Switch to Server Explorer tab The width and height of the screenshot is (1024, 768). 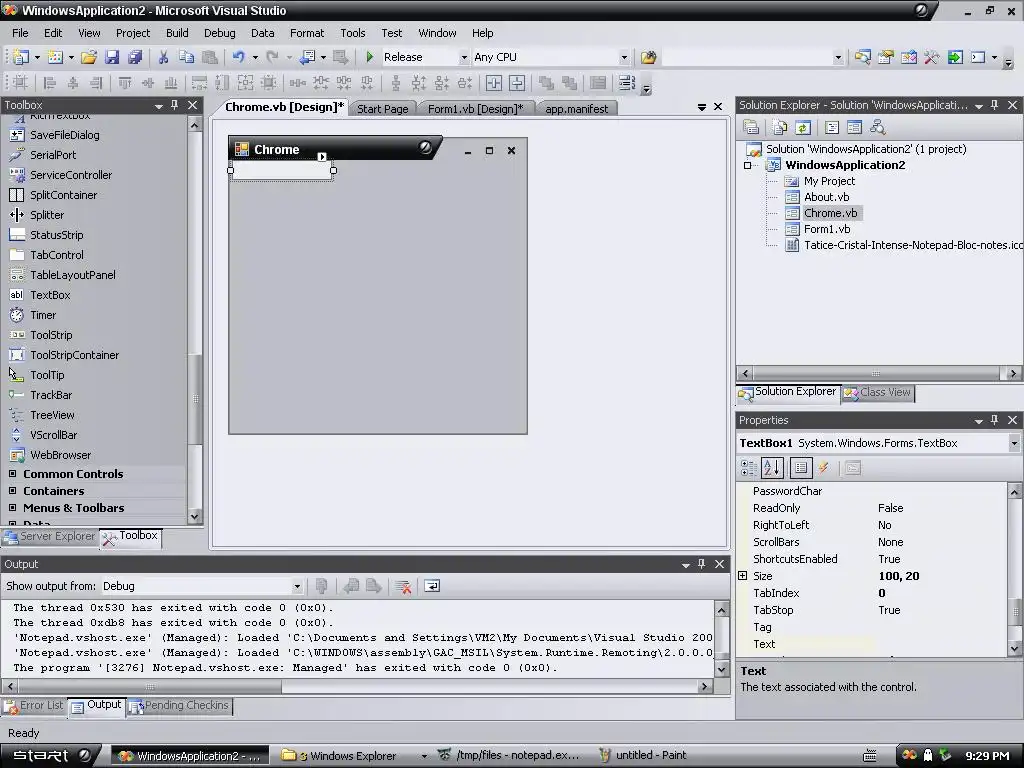(x=50, y=536)
